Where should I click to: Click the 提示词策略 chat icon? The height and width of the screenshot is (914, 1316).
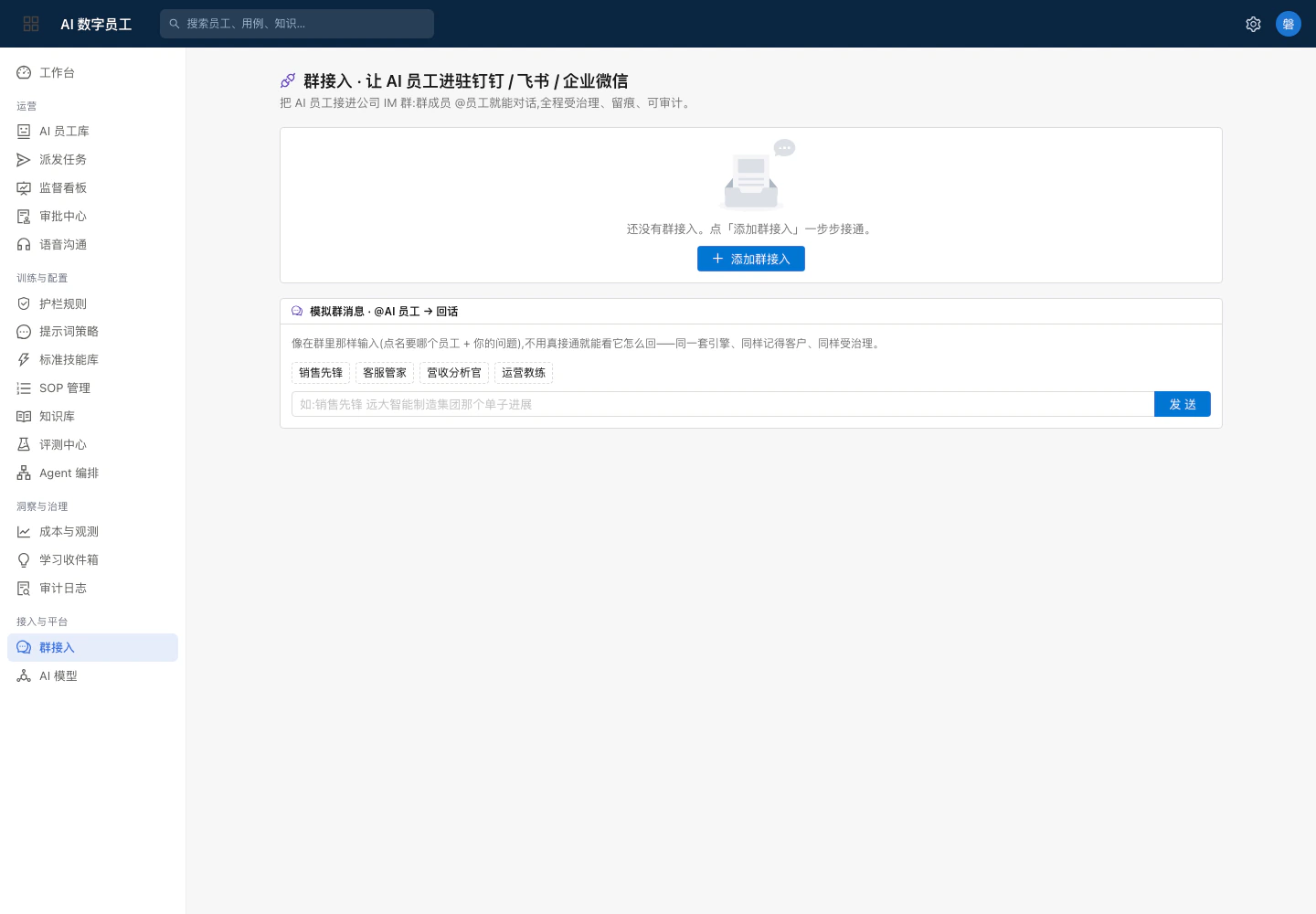tap(24, 332)
